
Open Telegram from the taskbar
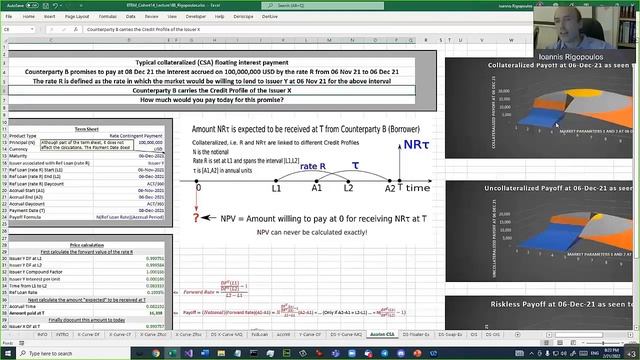tap(384, 353)
